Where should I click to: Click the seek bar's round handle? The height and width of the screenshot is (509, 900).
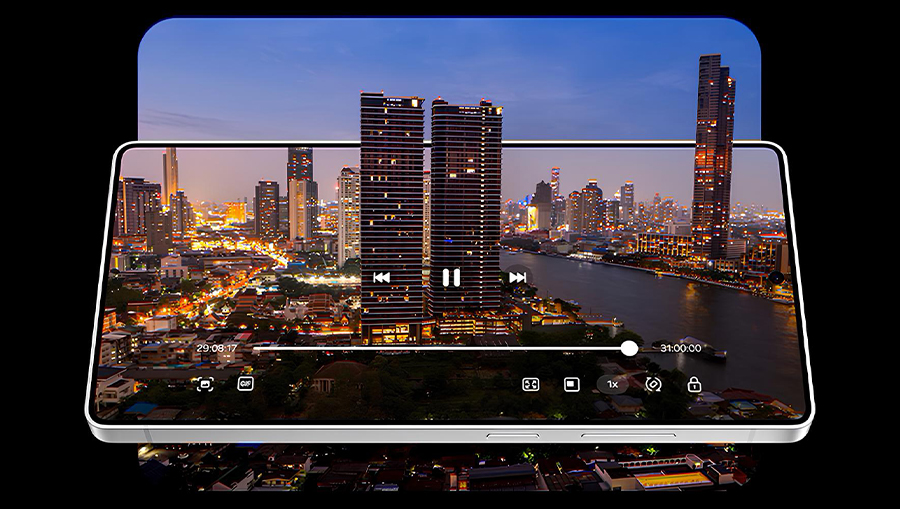coord(629,348)
